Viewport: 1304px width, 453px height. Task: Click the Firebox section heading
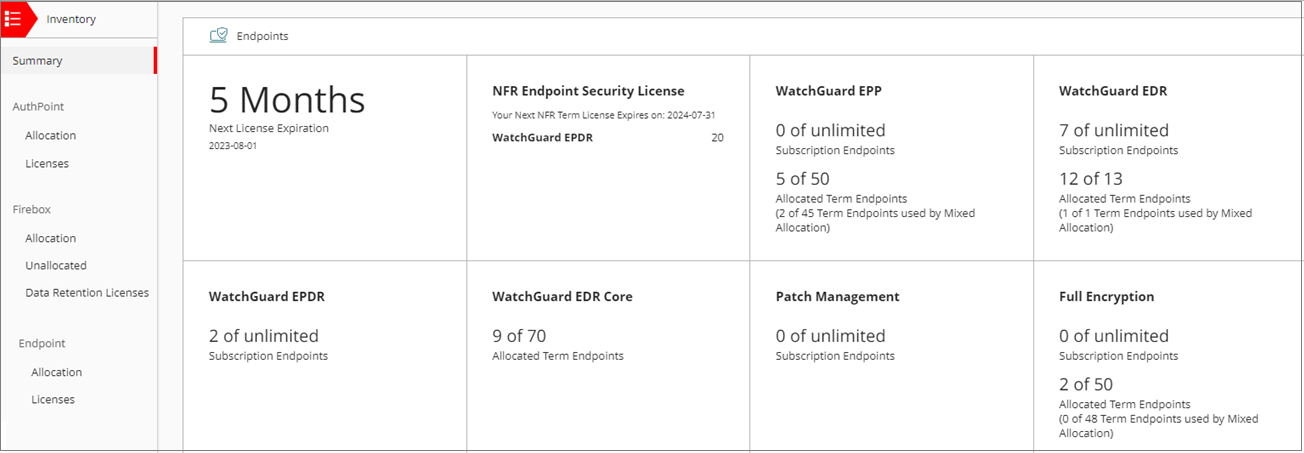(32, 210)
